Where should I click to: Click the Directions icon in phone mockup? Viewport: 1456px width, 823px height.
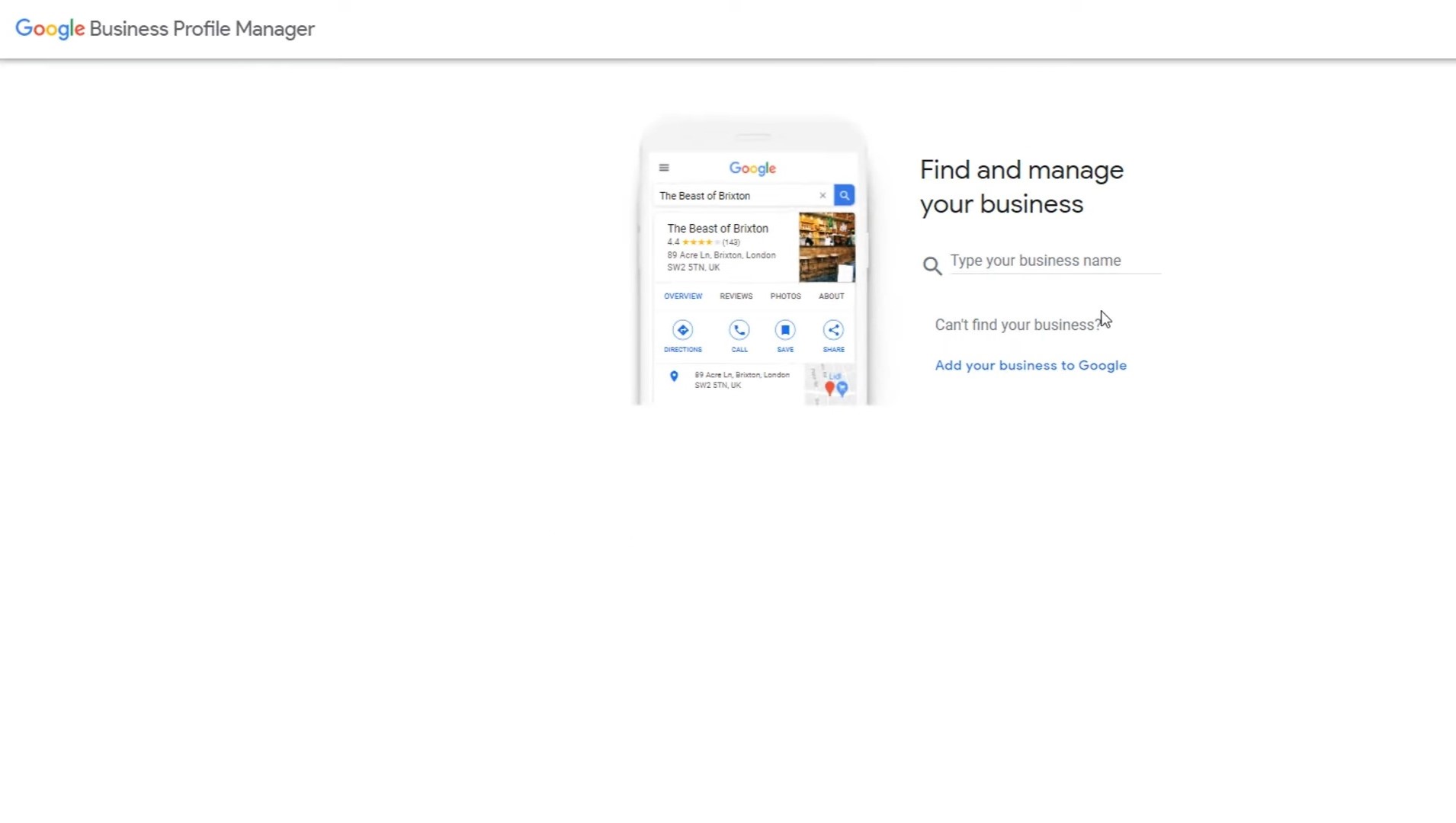[683, 330]
